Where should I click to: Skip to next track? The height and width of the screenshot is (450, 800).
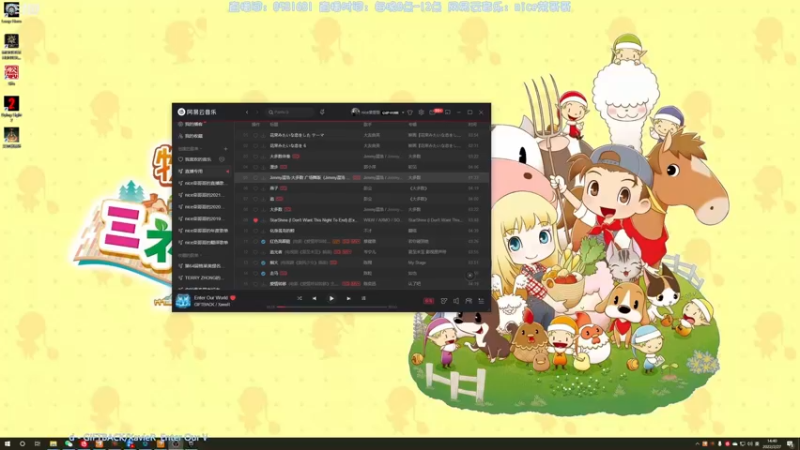tap(348, 298)
